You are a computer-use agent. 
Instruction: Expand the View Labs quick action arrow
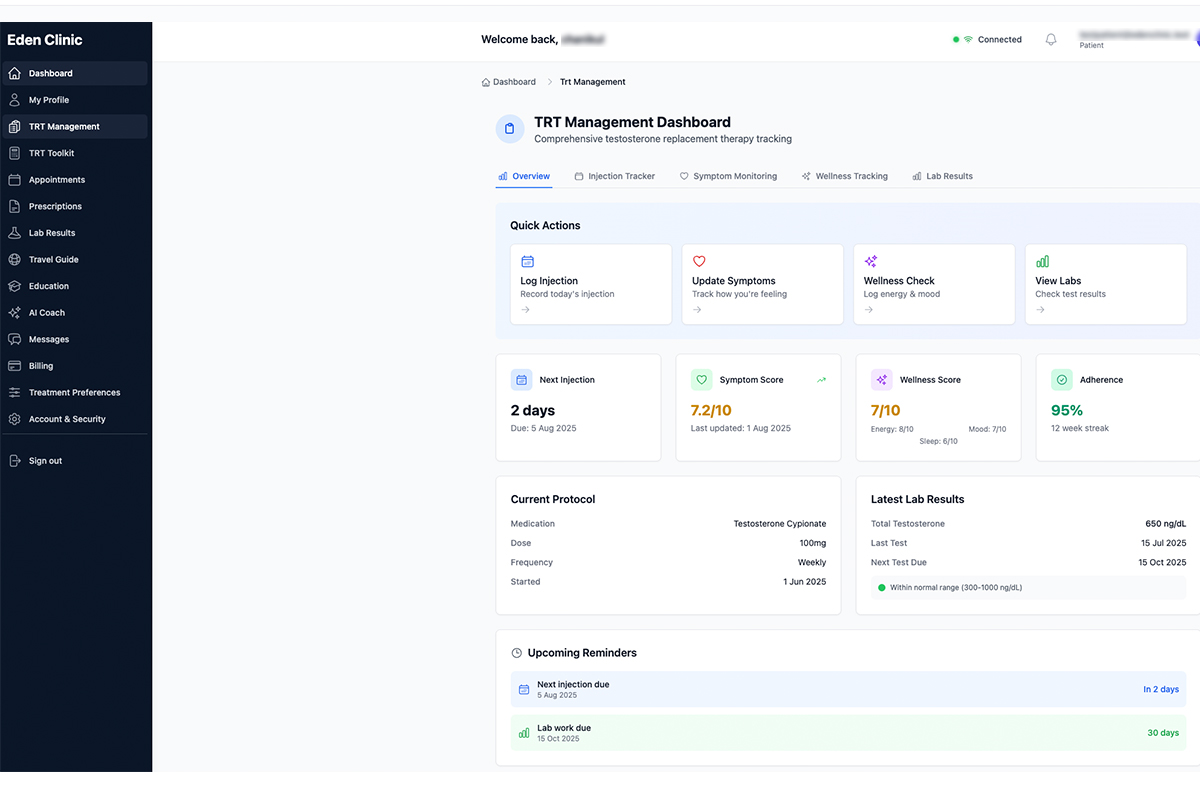click(x=1041, y=310)
